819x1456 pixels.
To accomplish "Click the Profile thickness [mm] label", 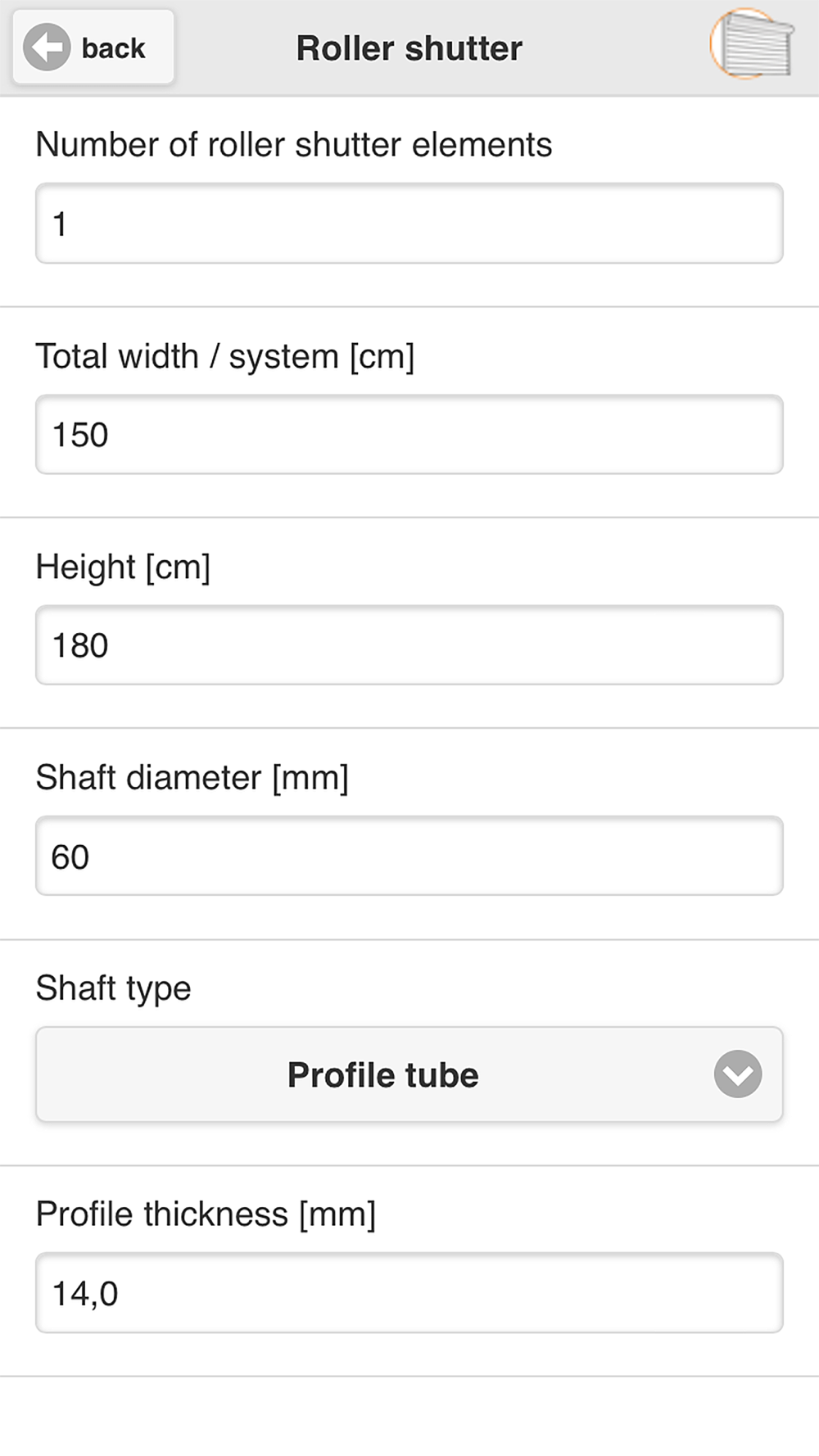I will [206, 1214].
